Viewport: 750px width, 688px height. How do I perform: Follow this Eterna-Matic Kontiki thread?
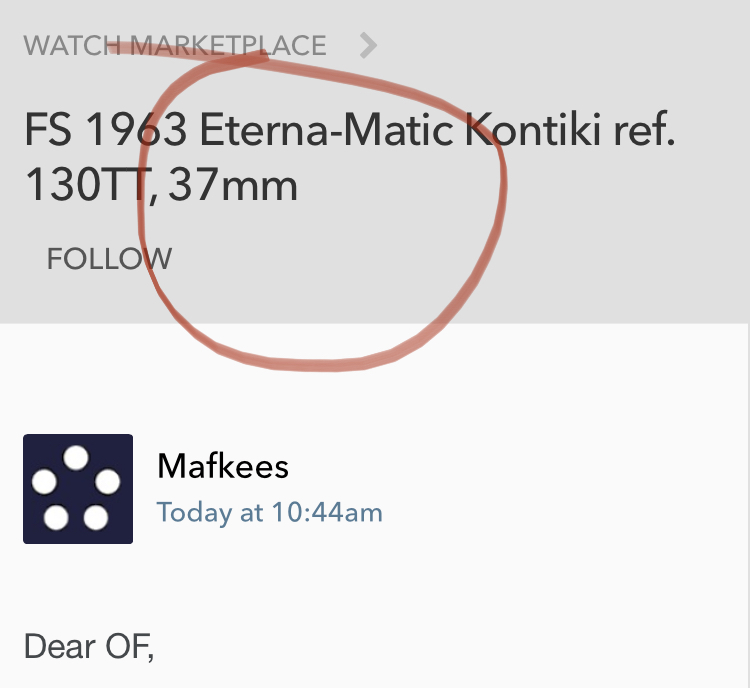point(109,259)
